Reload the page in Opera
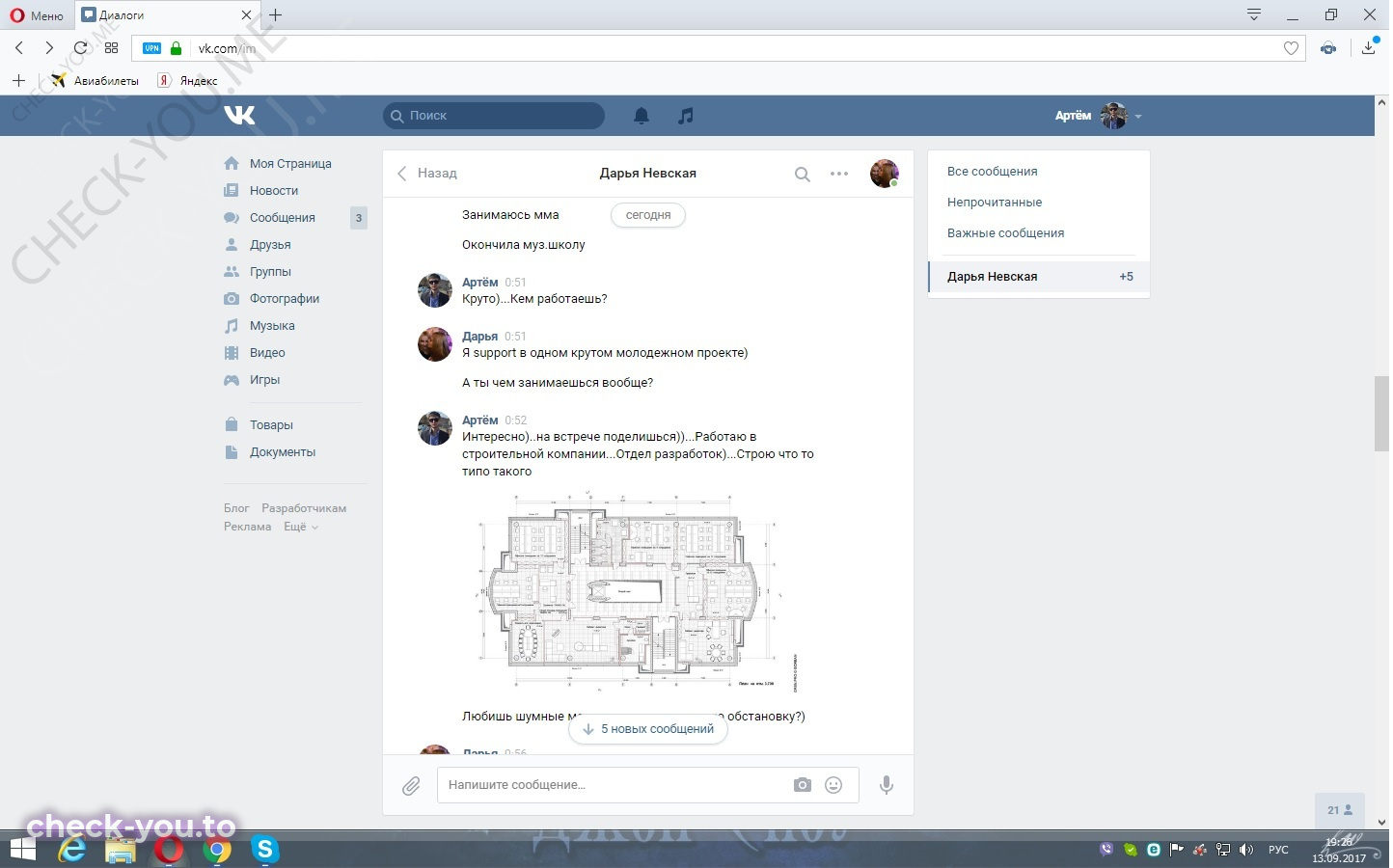1393x868 pixels. tap(80, 47)
